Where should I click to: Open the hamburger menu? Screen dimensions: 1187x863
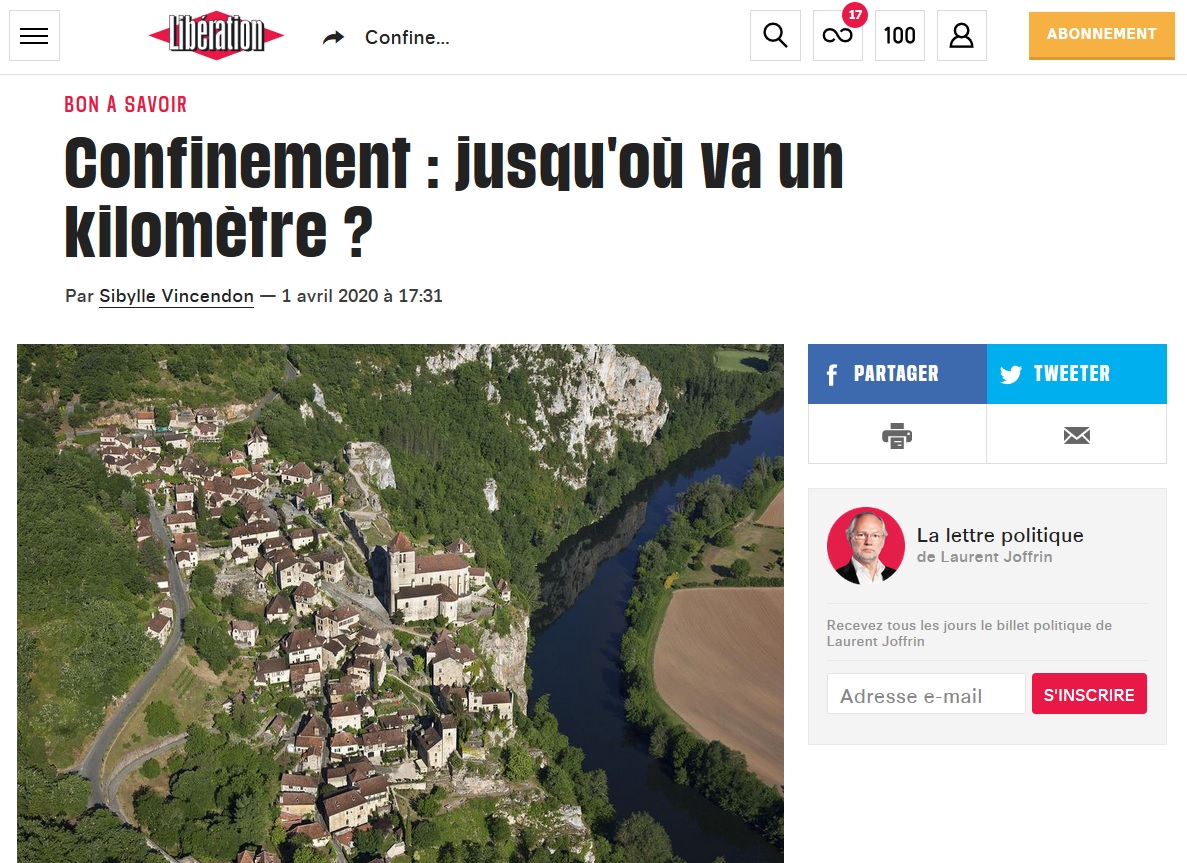click(34, 36)
